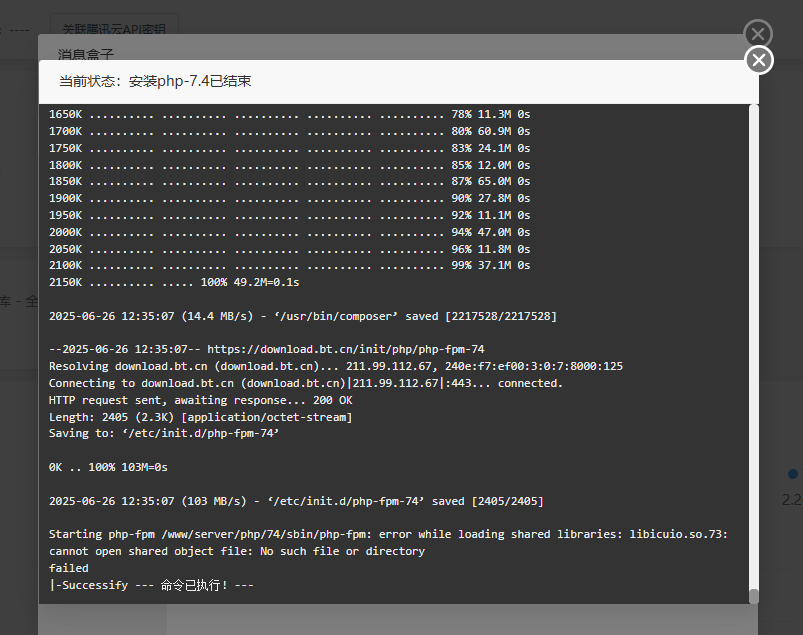Image resolution: width=803 pixels, height=635 pixels.
Task: Click the '/etc/init.d/php-fpm-74' saved [2405/2405] line
Action: tap(296, 501)
